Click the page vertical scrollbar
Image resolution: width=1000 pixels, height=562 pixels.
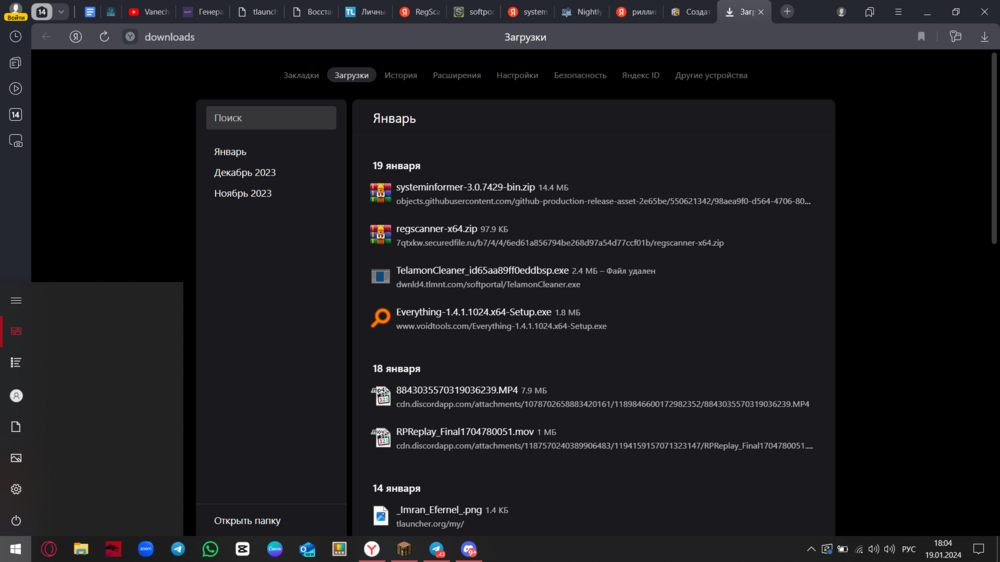click(x=994, y=147)
